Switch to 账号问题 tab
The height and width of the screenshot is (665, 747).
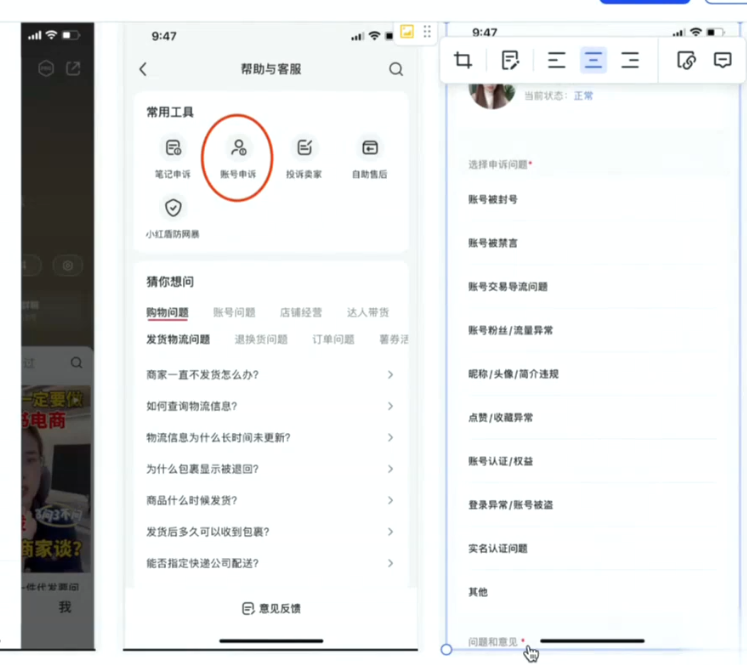point(234,312)
